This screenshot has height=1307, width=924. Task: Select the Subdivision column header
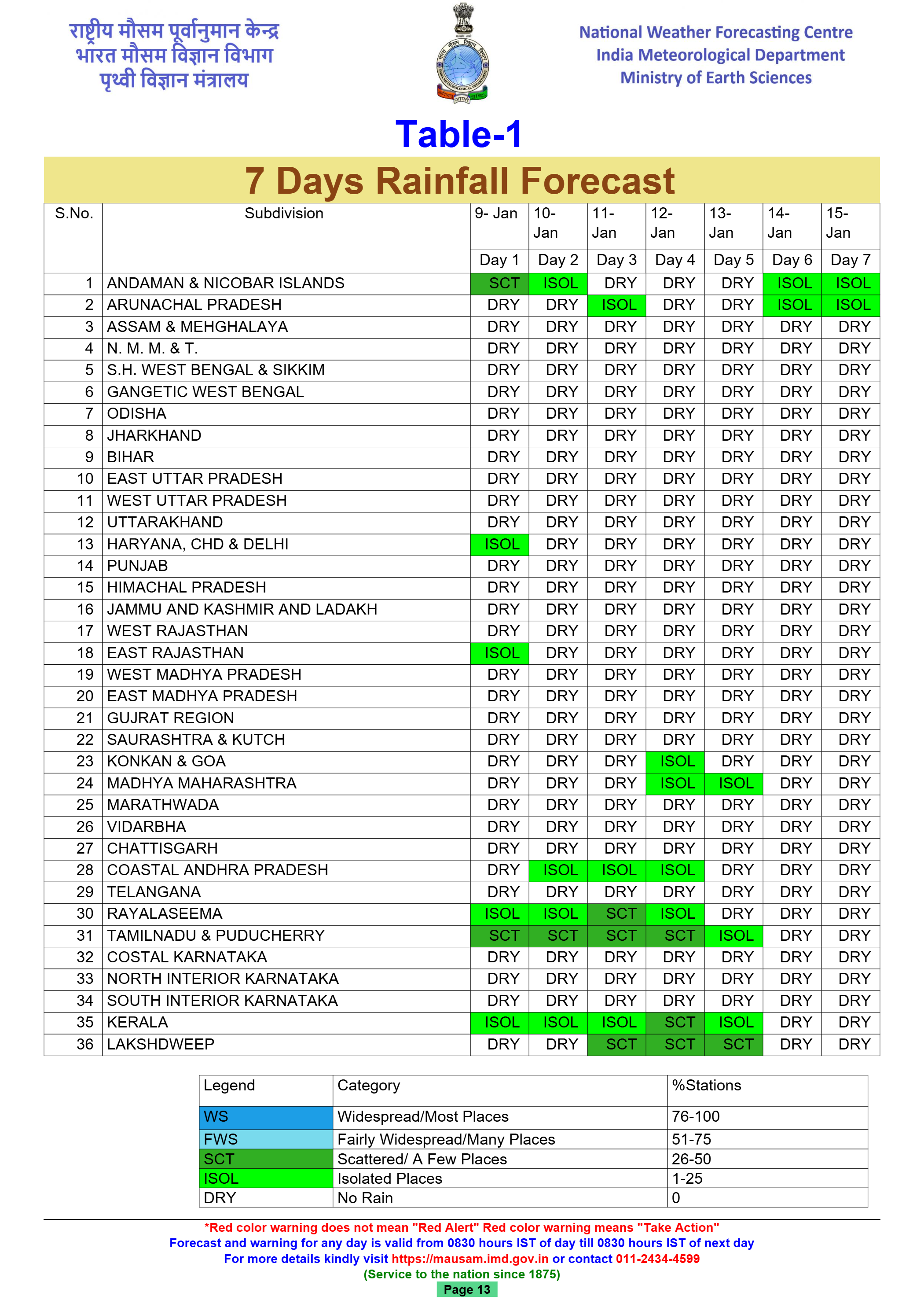(284, 214)
